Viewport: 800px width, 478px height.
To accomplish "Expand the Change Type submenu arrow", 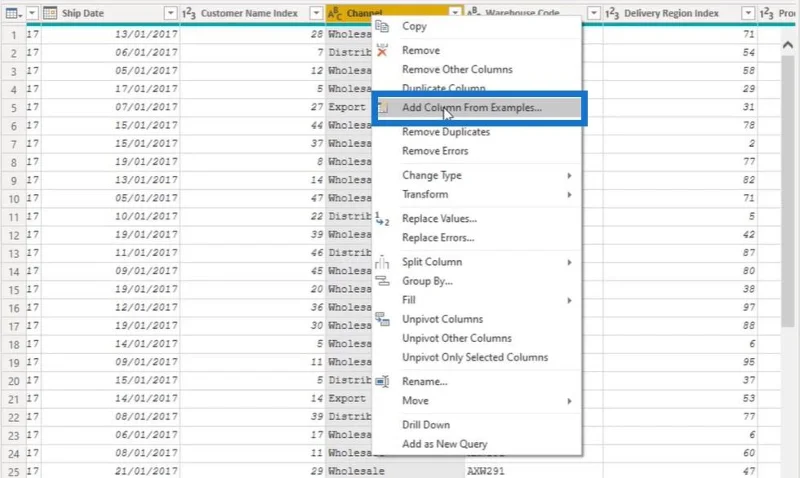I will tap(569, 175).
